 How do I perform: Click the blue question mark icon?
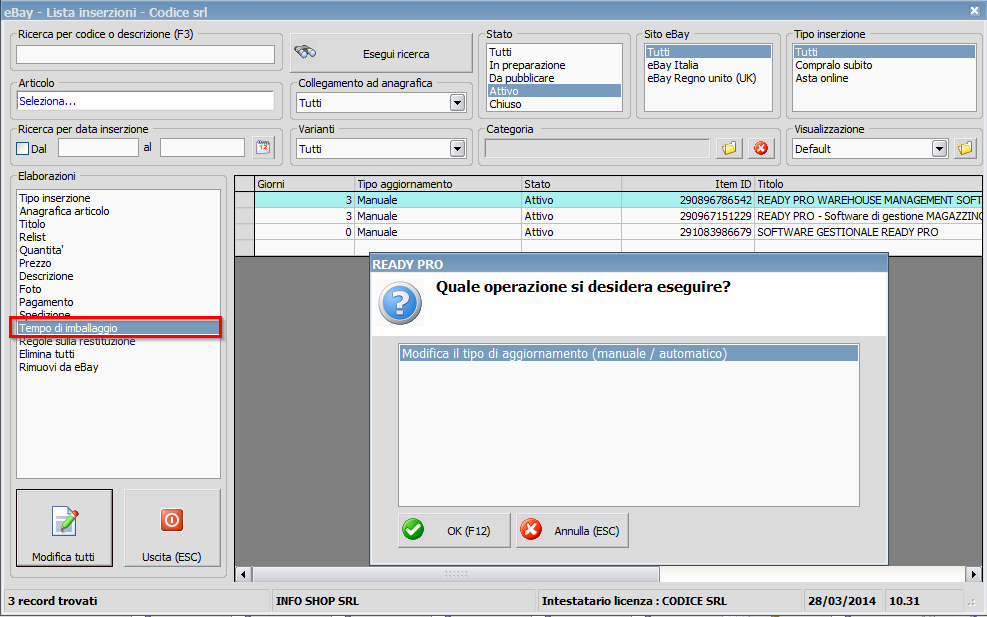[400, 303]
